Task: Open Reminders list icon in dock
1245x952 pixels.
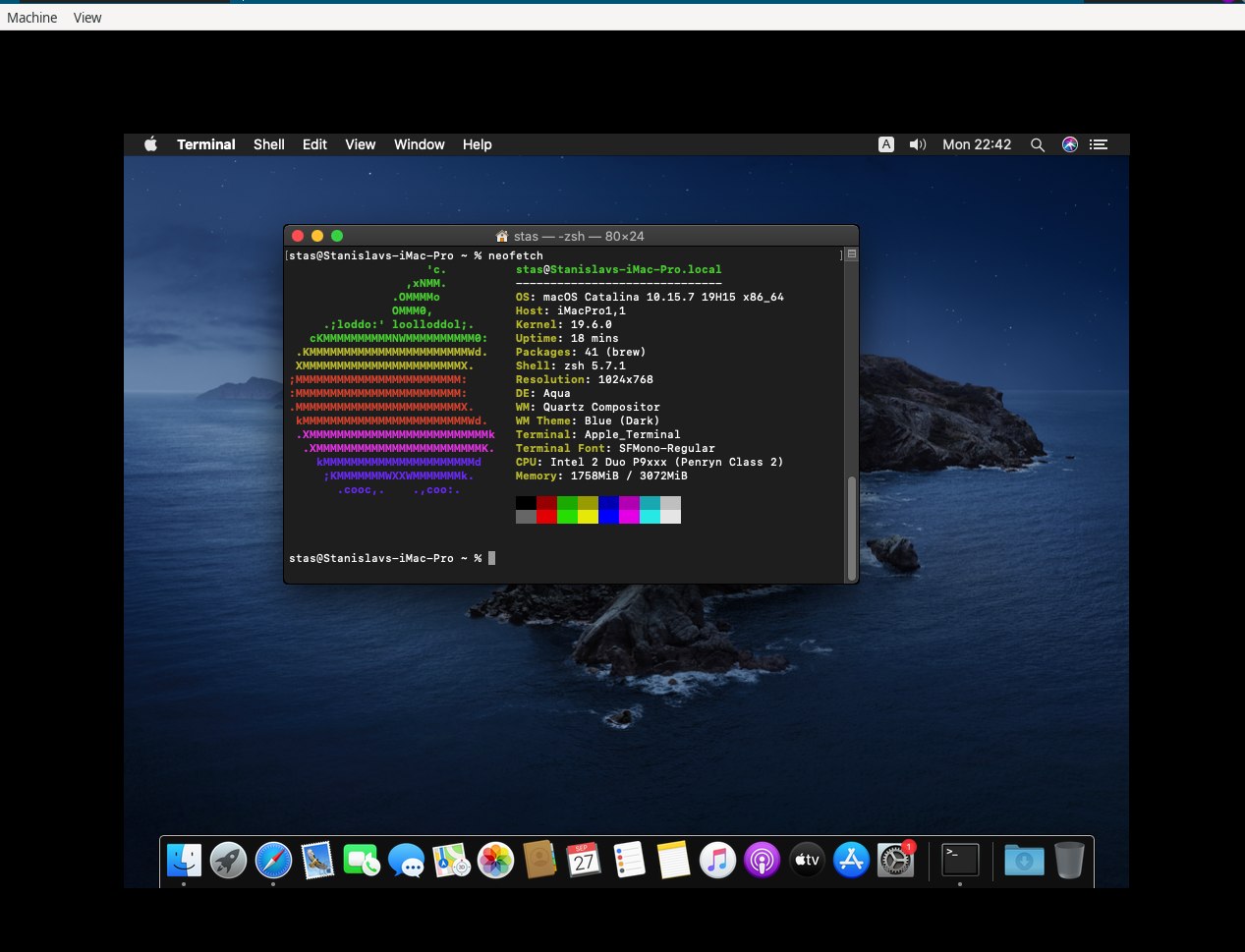Action: 629,861
